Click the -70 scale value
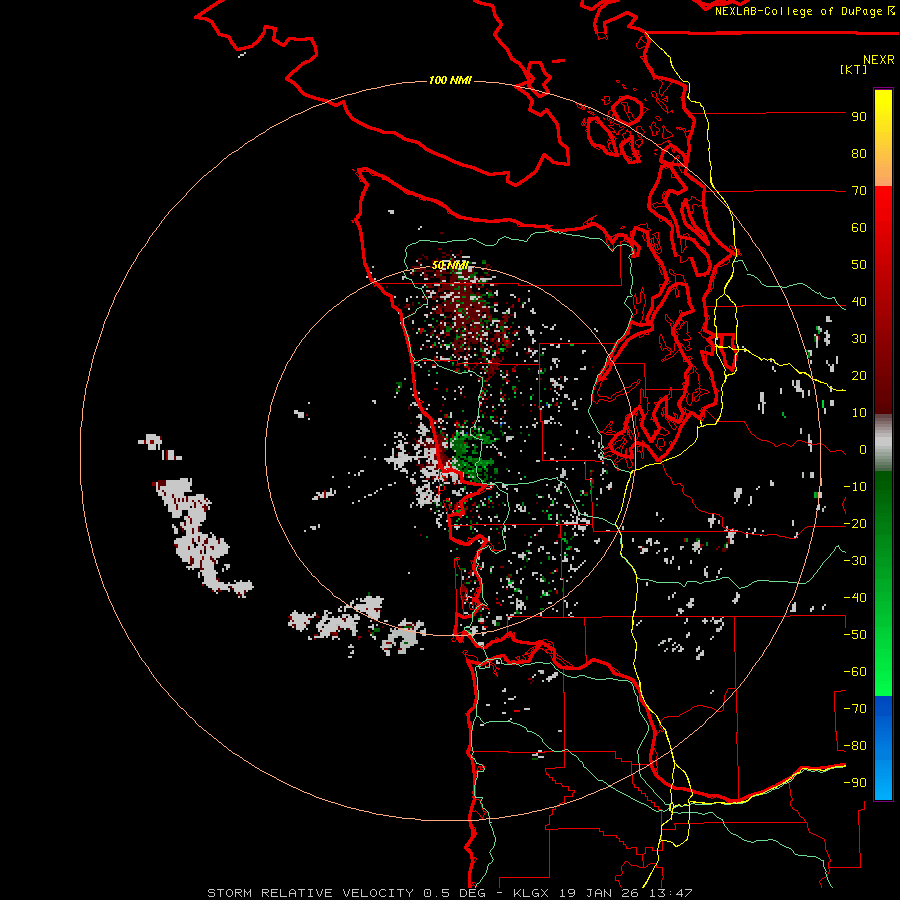The width and height of the screenshot is (900, 900). tap(855, 709)
